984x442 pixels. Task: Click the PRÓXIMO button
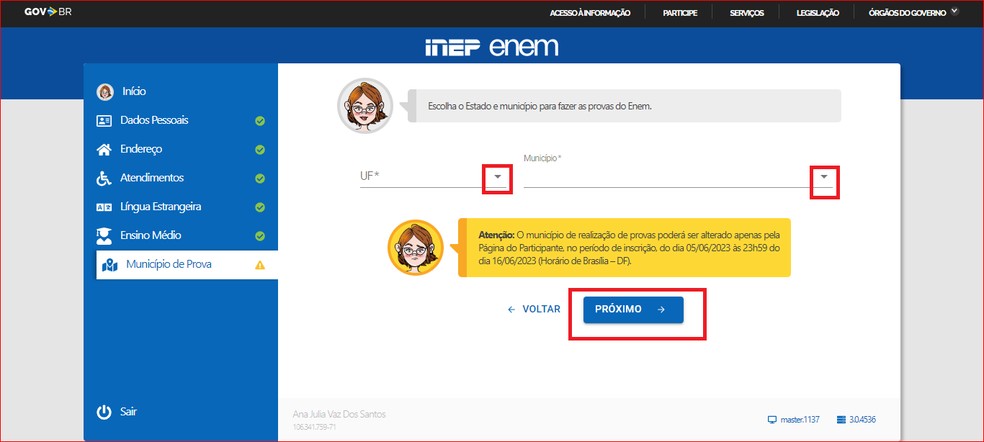pyautogui.click(x=633, y=310)
